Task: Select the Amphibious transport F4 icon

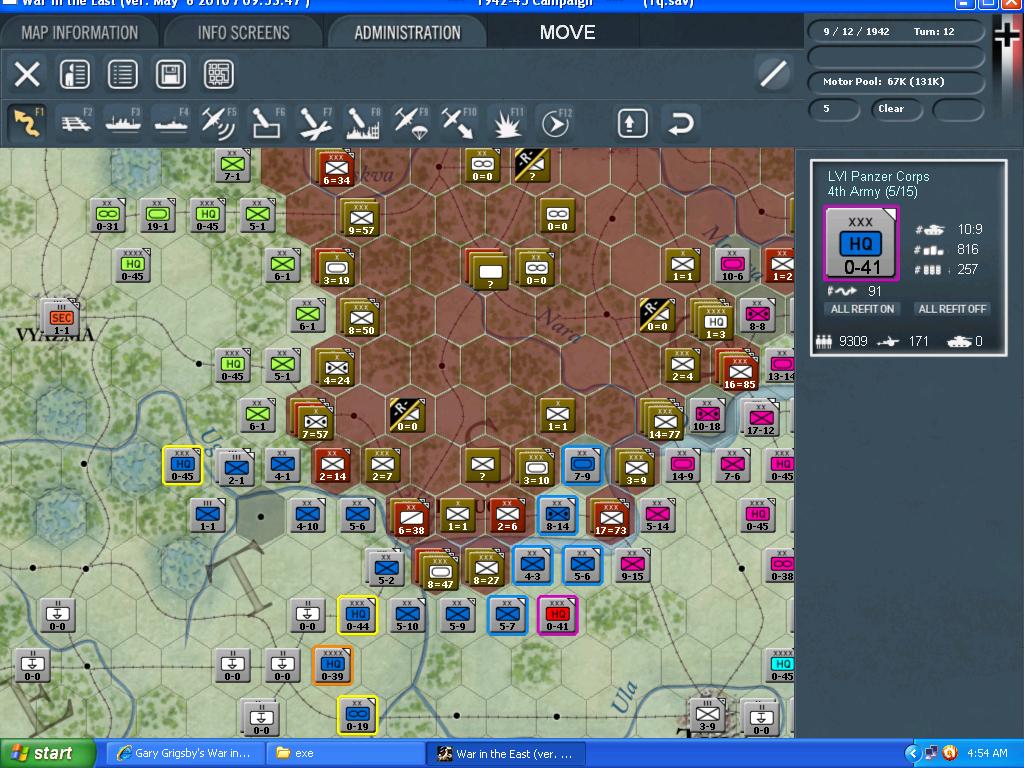Action: [171, 123]
